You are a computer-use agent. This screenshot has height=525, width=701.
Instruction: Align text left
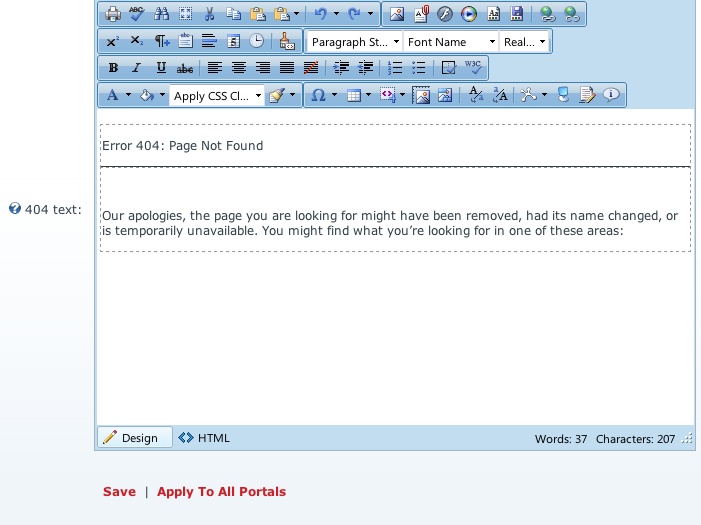215,68
